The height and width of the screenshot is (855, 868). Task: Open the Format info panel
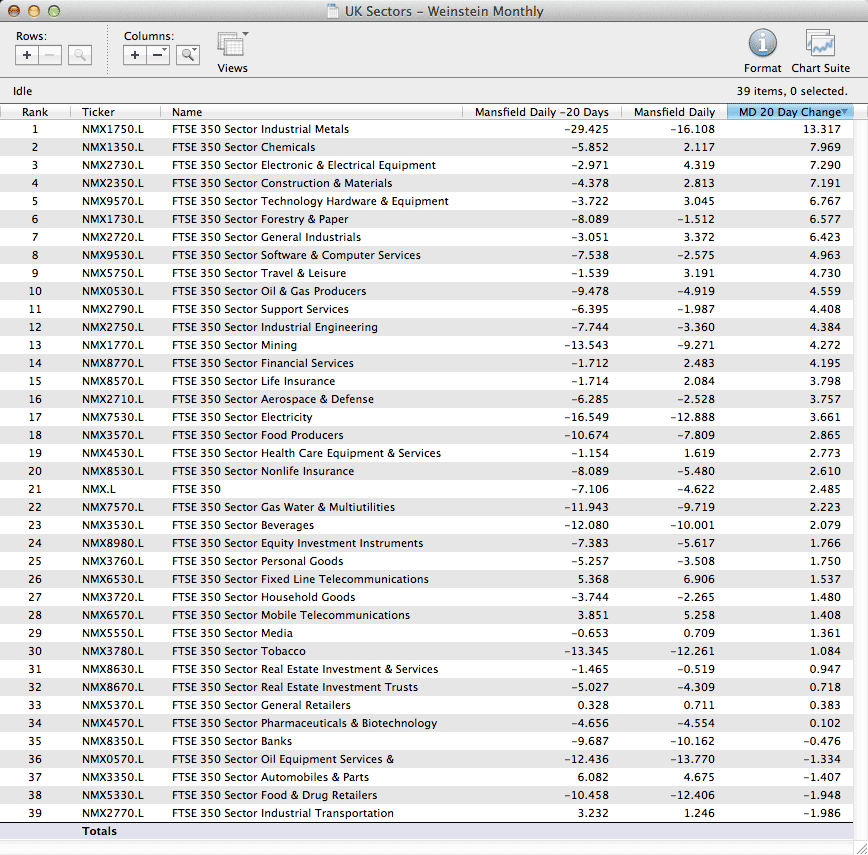pyautogui.click(x=762, y=44)
